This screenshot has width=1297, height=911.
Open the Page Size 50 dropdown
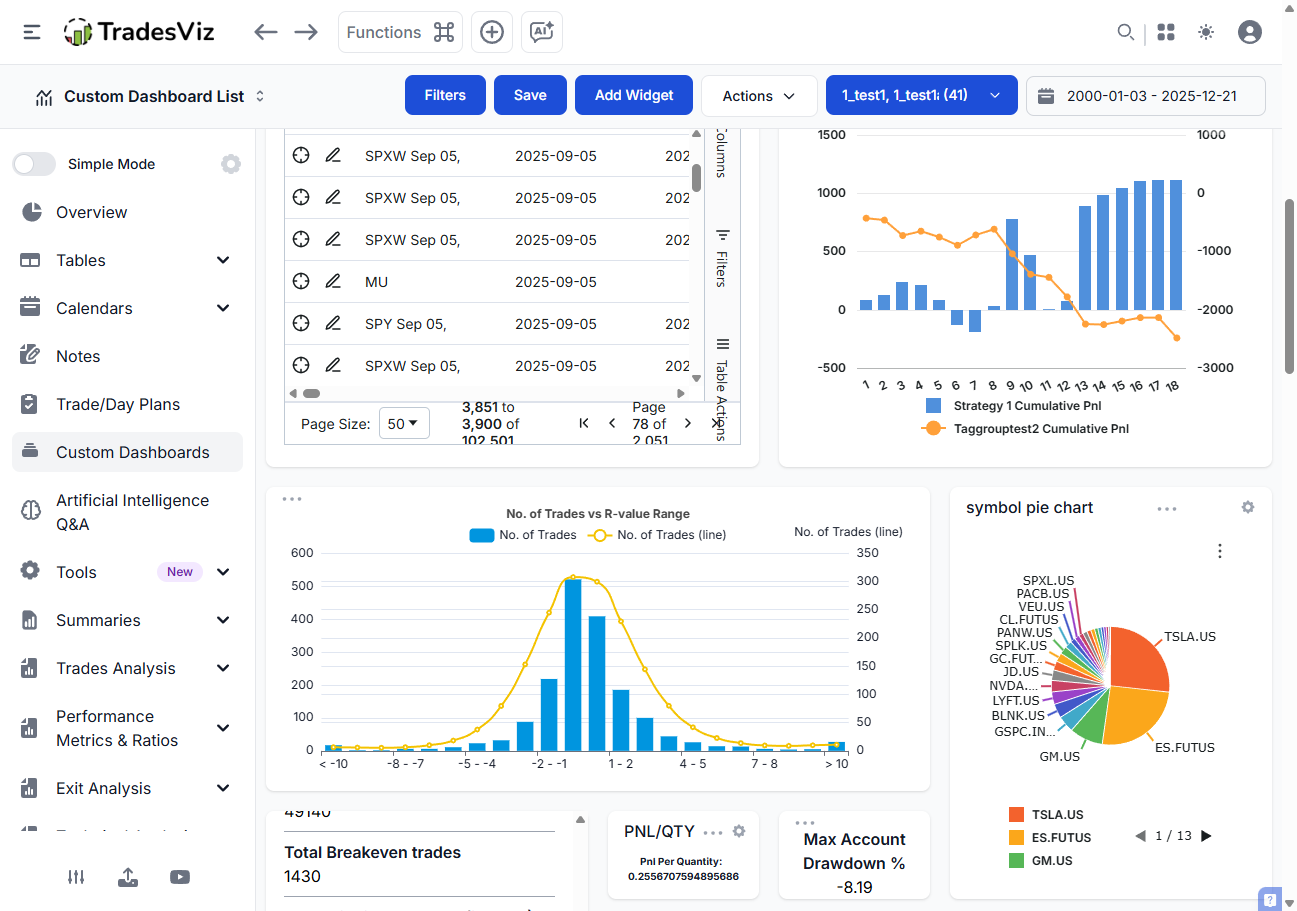pyautogui.click(x=404, y=423)
